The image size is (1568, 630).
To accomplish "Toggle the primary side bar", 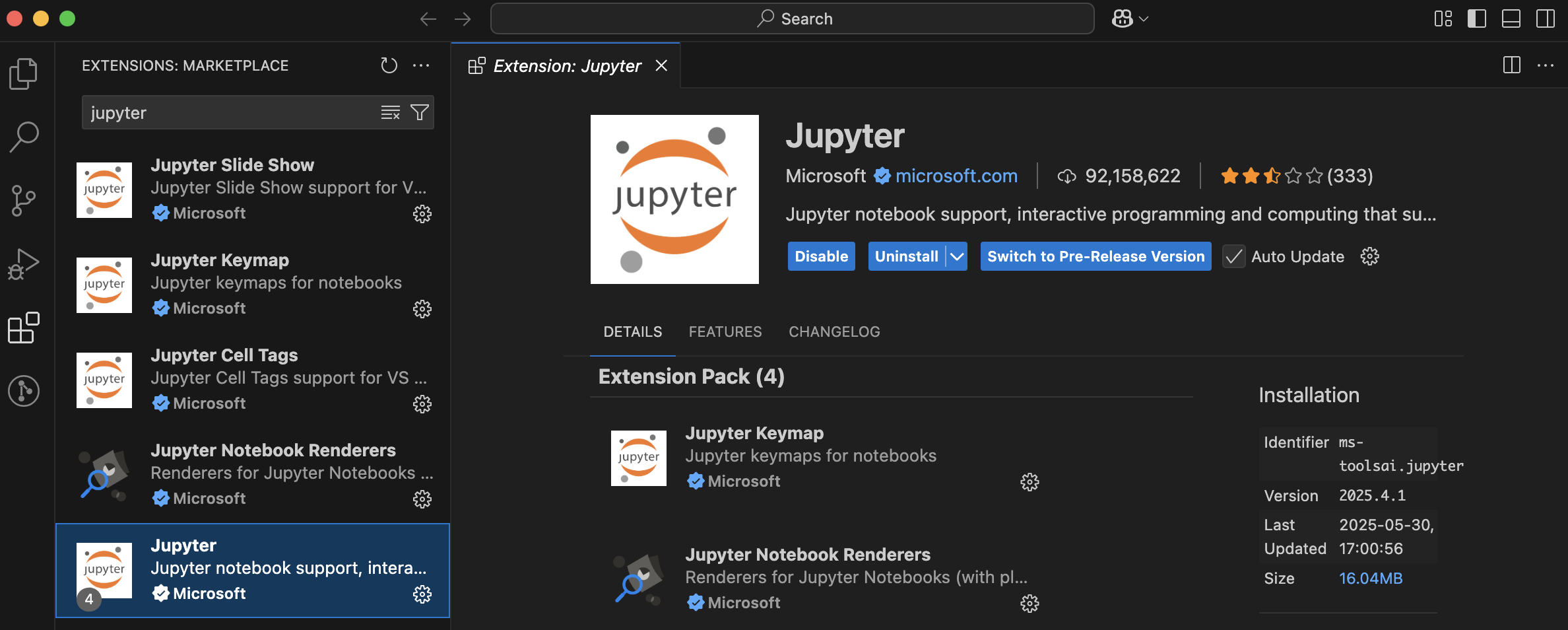I will (x=1477, y=19).
